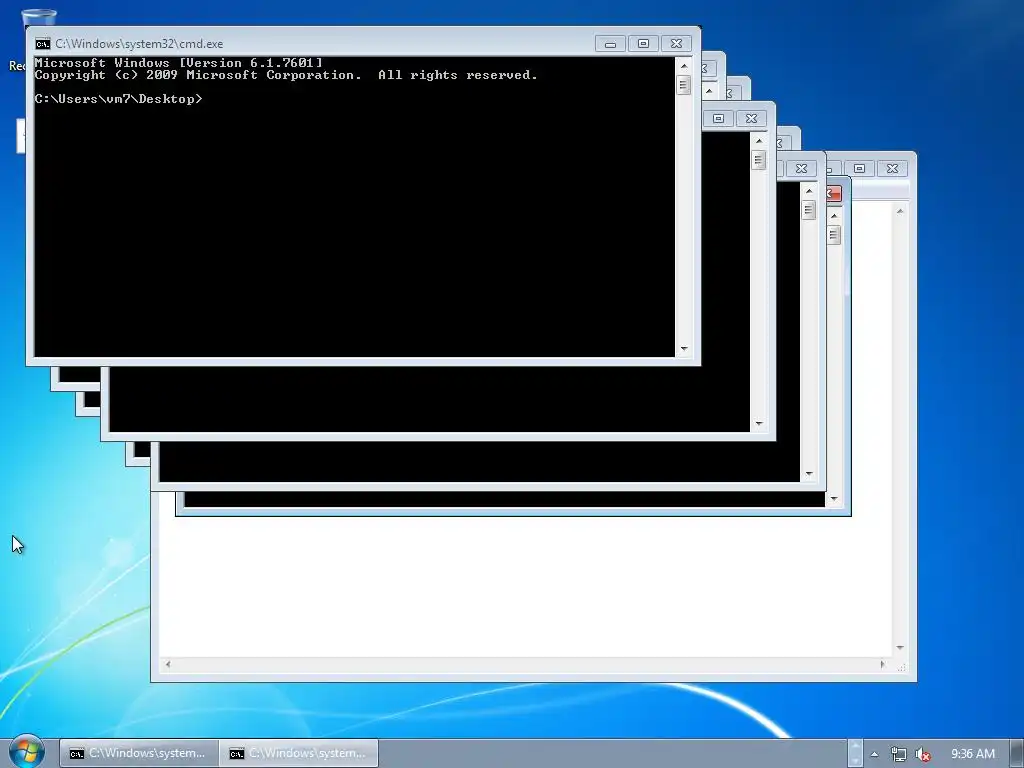Open the front cmd.exe title bar system icon
This screenshot has height=768, width=1024.
[x=43, y=44]
